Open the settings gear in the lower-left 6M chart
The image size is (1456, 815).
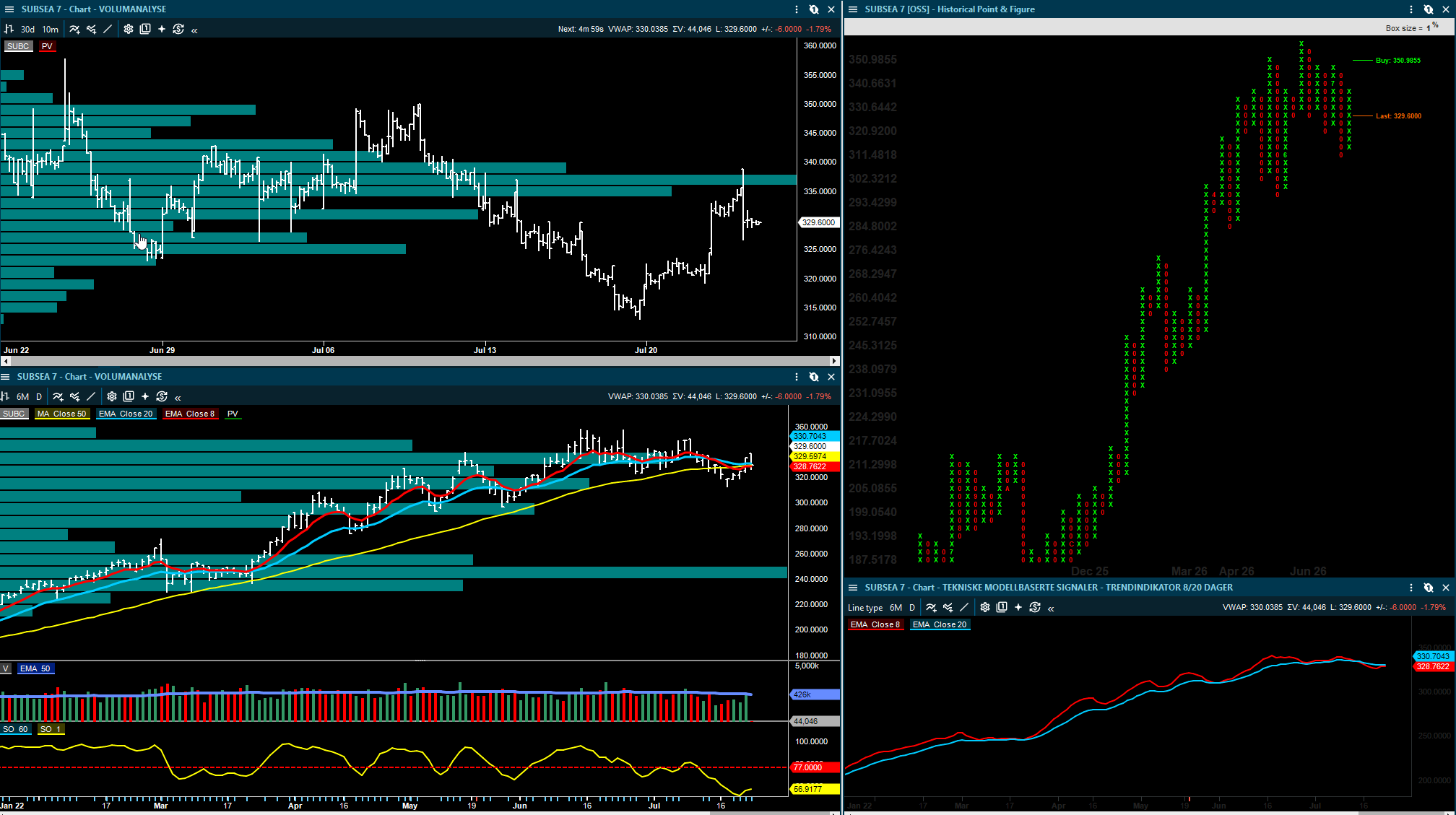111,396
